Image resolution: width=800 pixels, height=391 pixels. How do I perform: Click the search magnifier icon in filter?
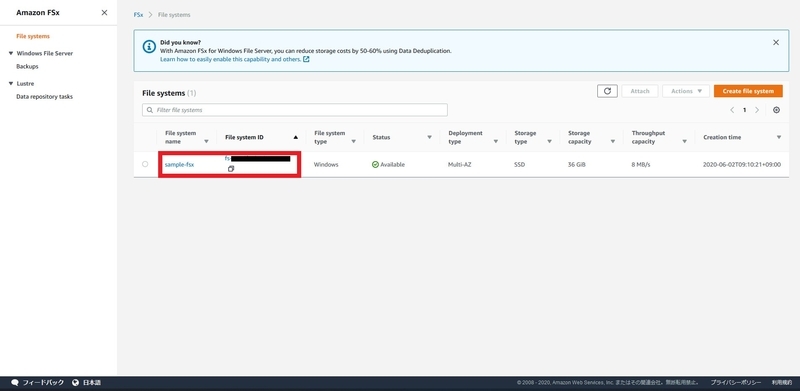[149, 110]
